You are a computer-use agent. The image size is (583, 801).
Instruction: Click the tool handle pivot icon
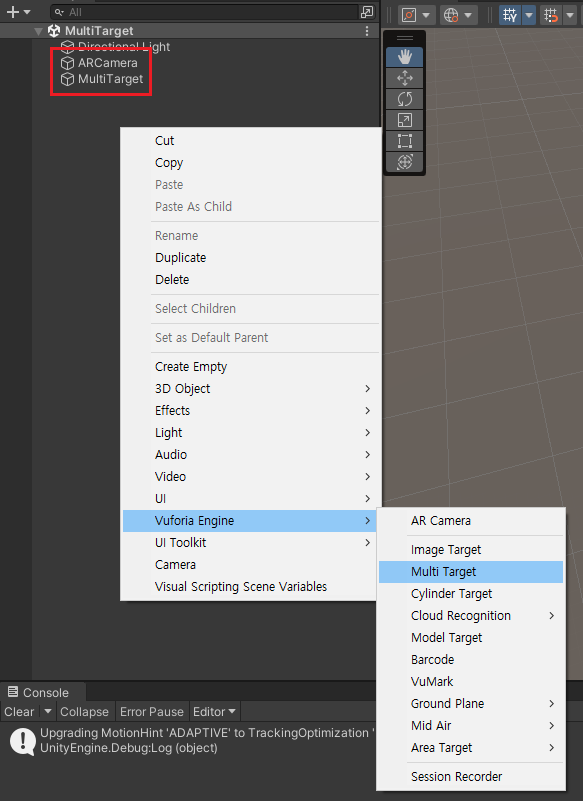point(409,15)
